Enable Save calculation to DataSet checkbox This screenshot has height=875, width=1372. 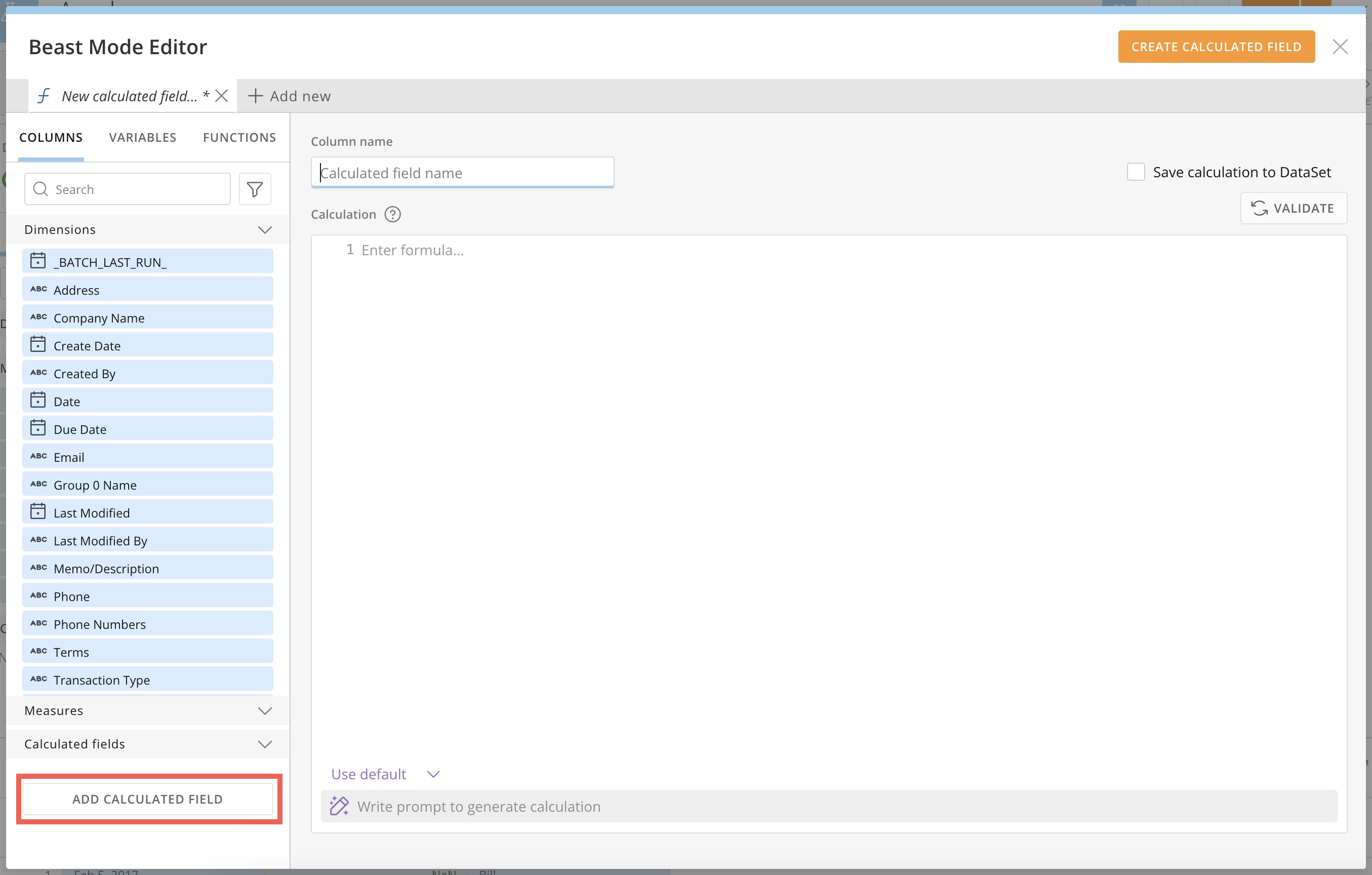pyautogui.click(x=1136, y=172)
